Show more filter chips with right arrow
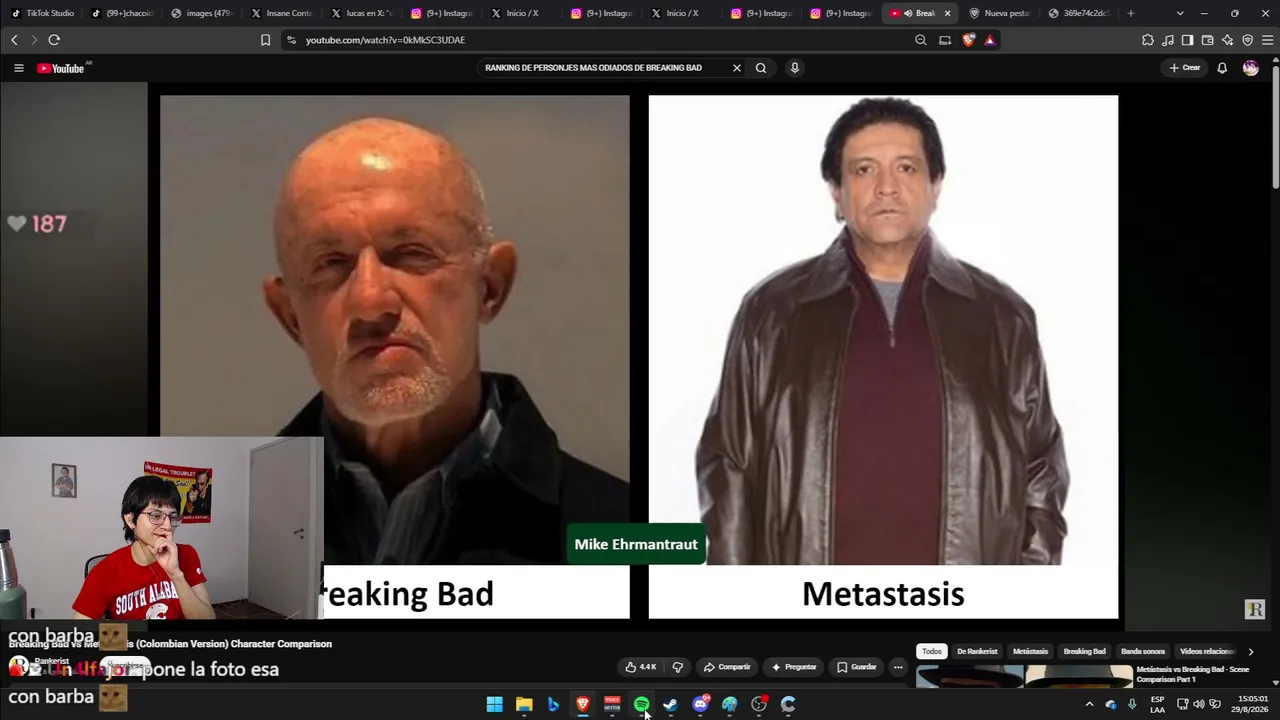The height and width of the screenshot is (720, 1280). coord(1250,652)
